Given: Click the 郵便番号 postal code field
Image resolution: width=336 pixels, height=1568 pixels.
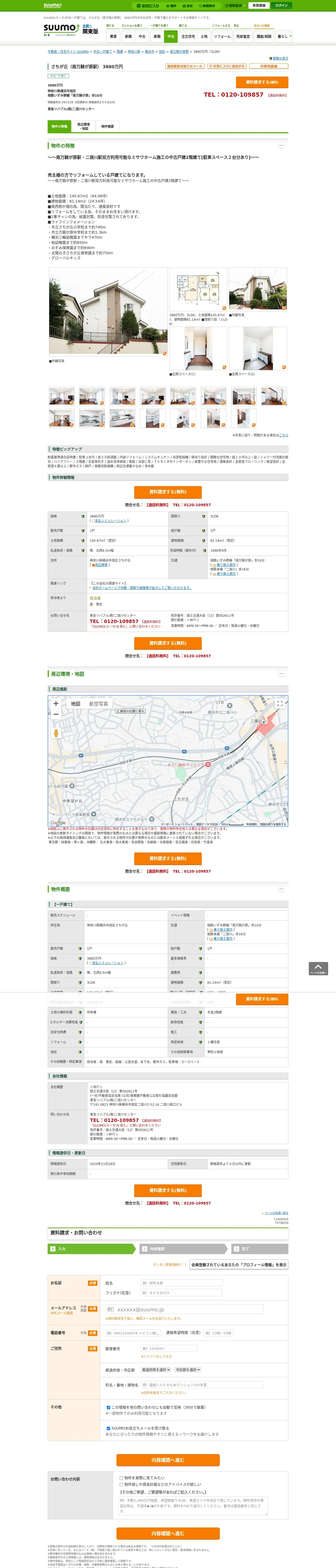Looking at the screenshot, I should coord(170,1349).
